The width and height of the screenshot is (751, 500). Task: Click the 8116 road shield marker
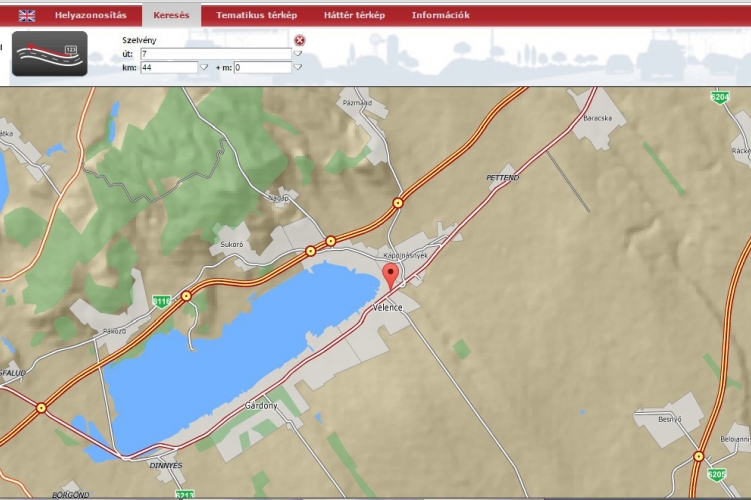point(161,301)
